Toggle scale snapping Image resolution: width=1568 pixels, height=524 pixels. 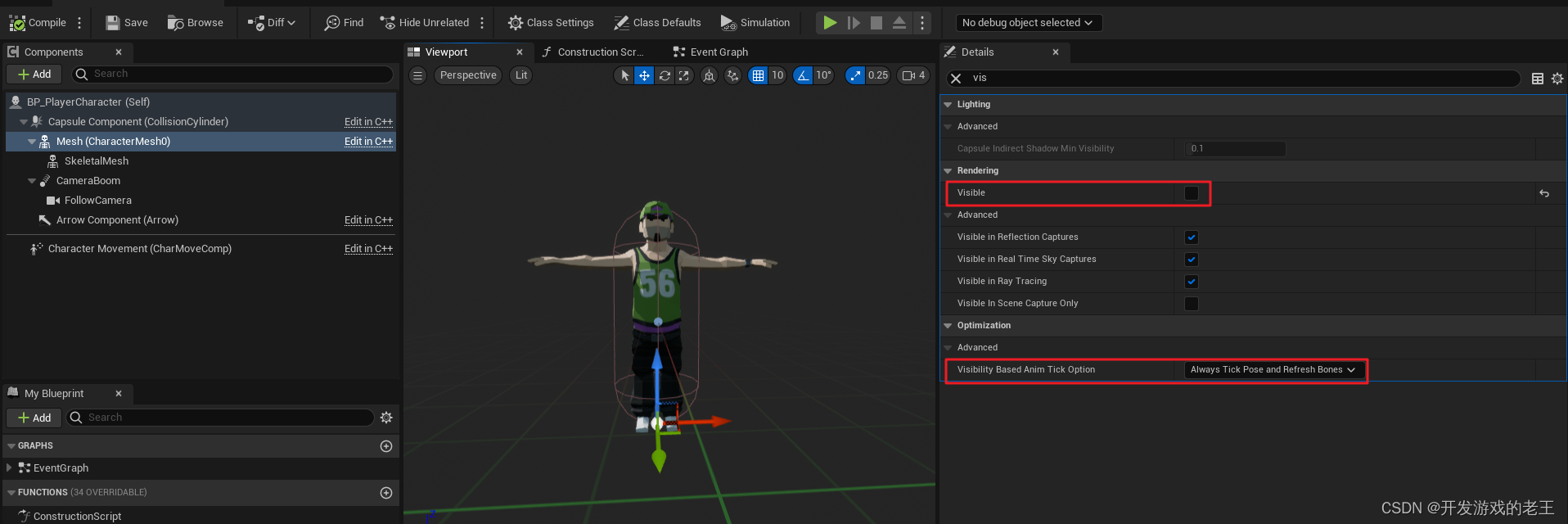(x=855, y=75)
